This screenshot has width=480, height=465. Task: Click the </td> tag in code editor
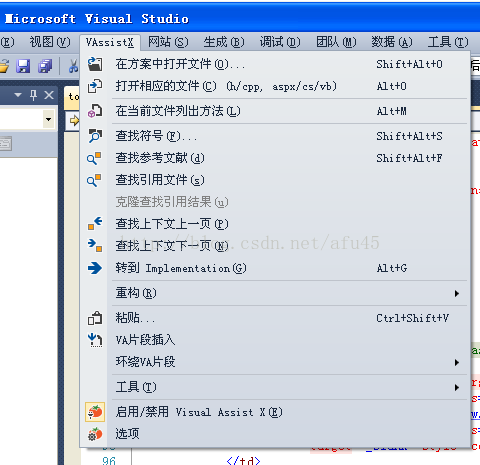243,461
